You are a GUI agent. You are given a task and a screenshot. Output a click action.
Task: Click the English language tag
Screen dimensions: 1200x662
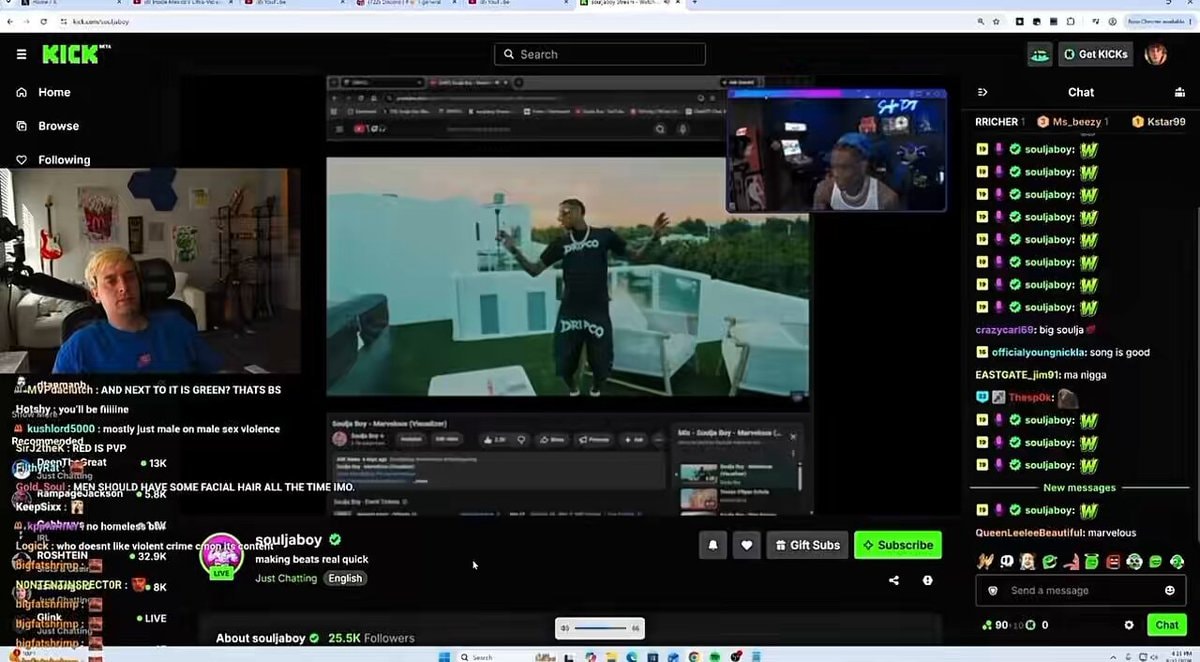click(345, 578)
